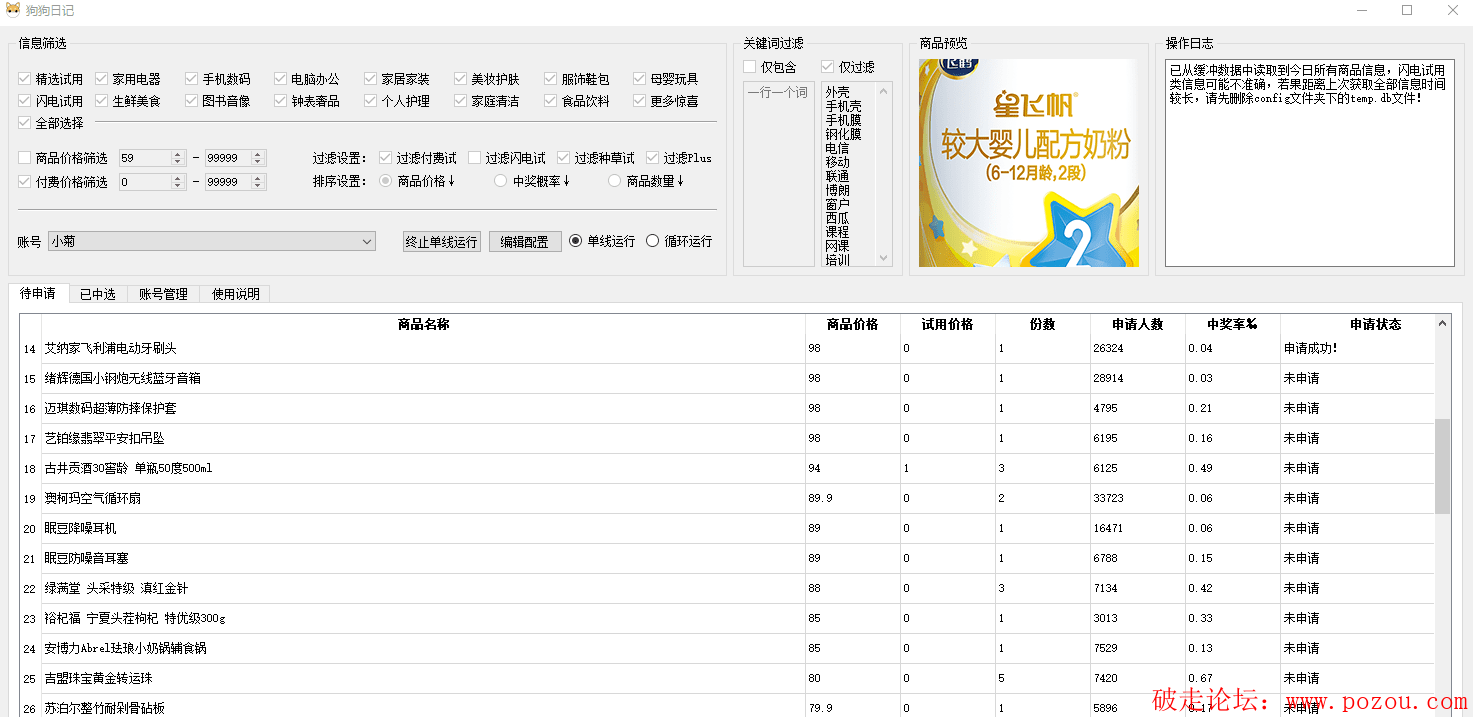Click the 编辑配置 button

pyautogui.click(x=524, y=242)
